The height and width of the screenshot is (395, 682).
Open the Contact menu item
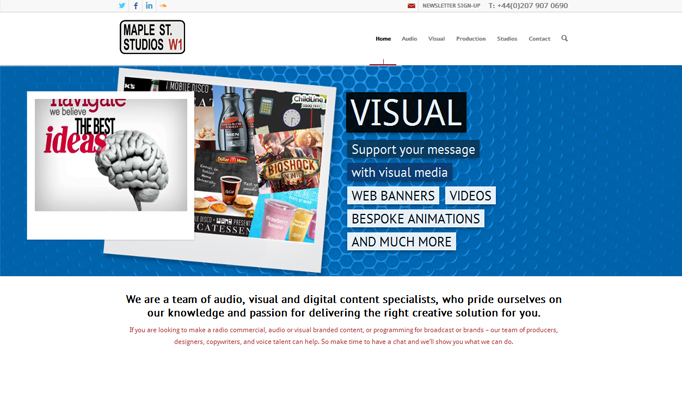click(x=539, y=39)
